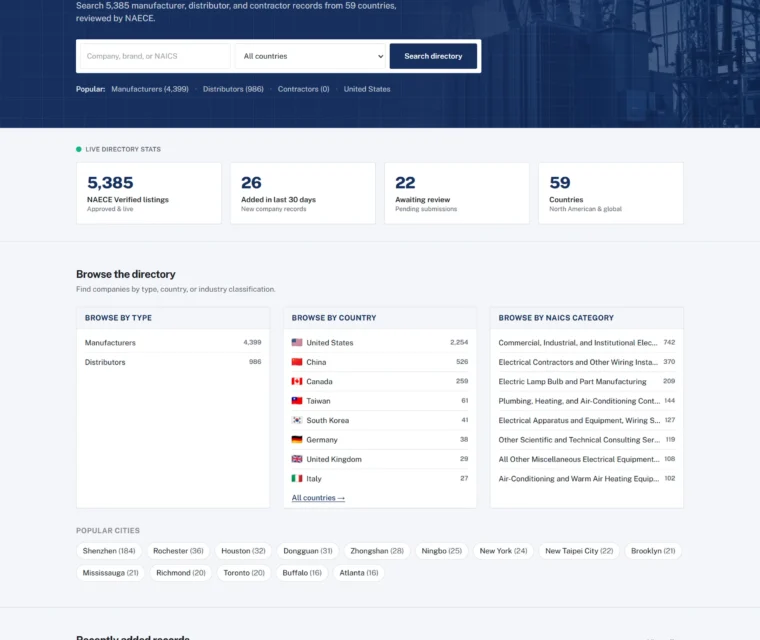
Task: Open Electrical Apparatus and Equipment, Wiring category
Action: click(587, 420)
